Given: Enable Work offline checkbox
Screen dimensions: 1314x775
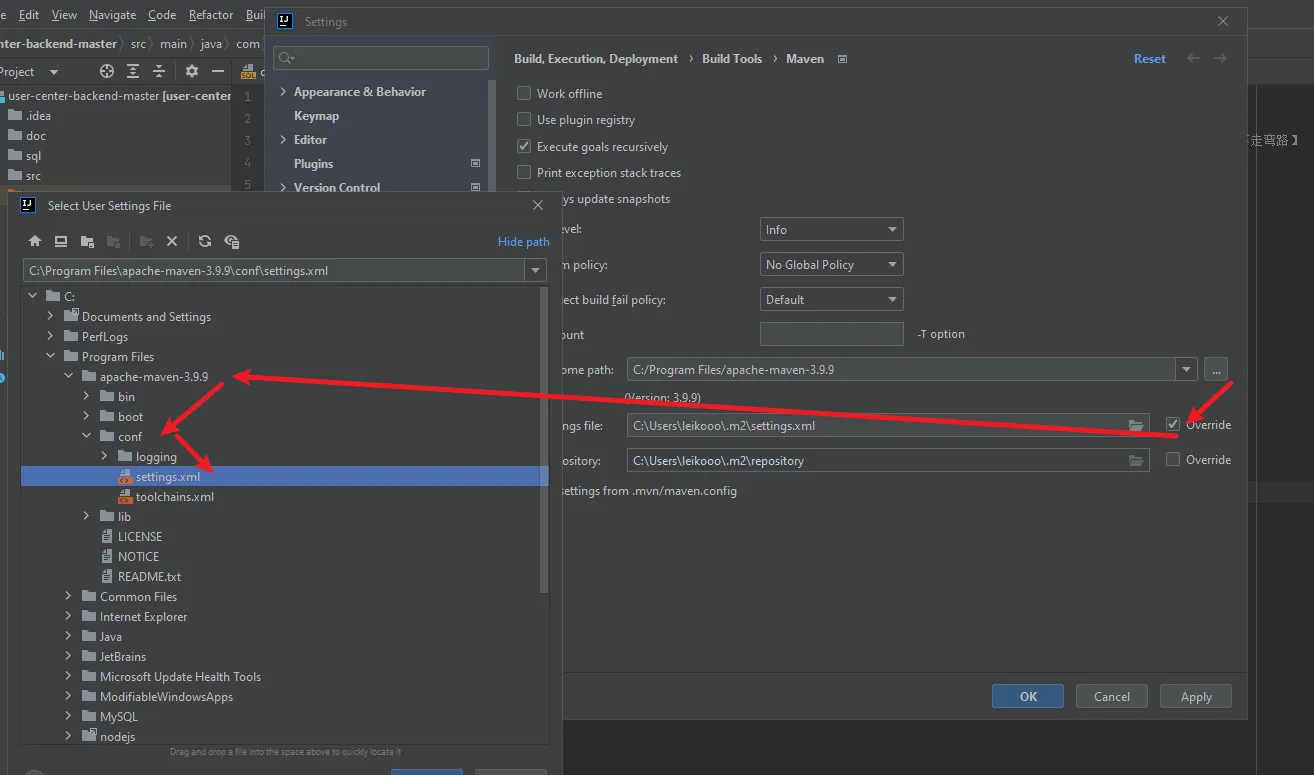Looking at the screenshot, I should (x=523, y=93).
